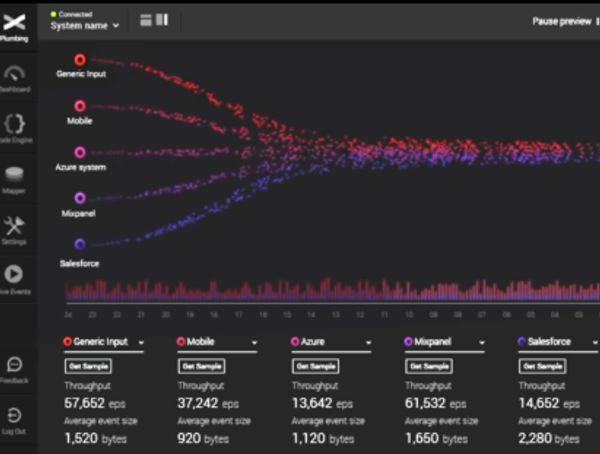Click Get Sample under Mobile
This screenshot has width=600, height=454.
pos(201,366)
